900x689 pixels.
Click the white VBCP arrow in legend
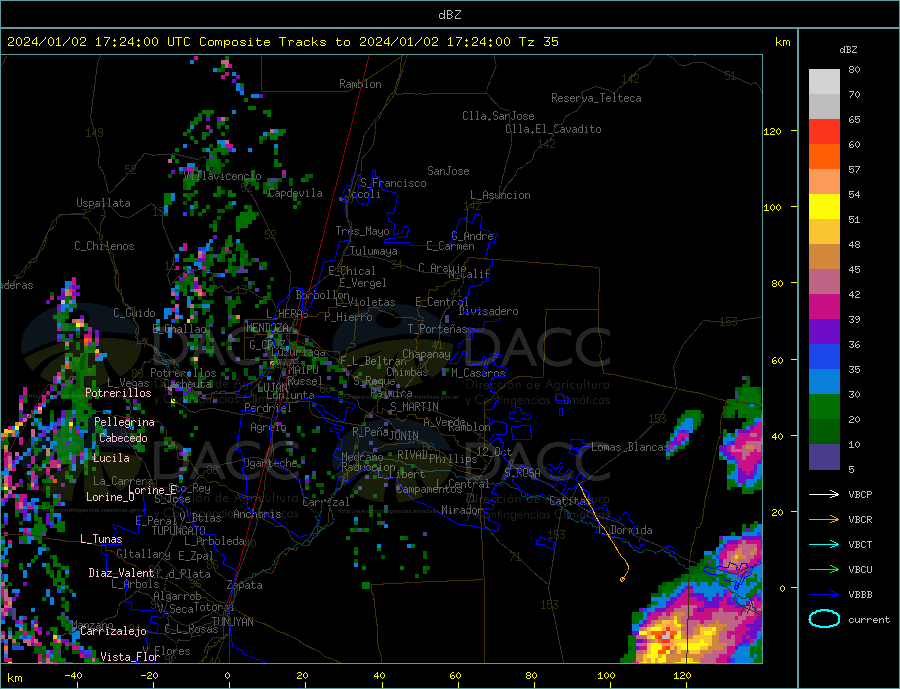pyautogui.click(x=824, y=494)
